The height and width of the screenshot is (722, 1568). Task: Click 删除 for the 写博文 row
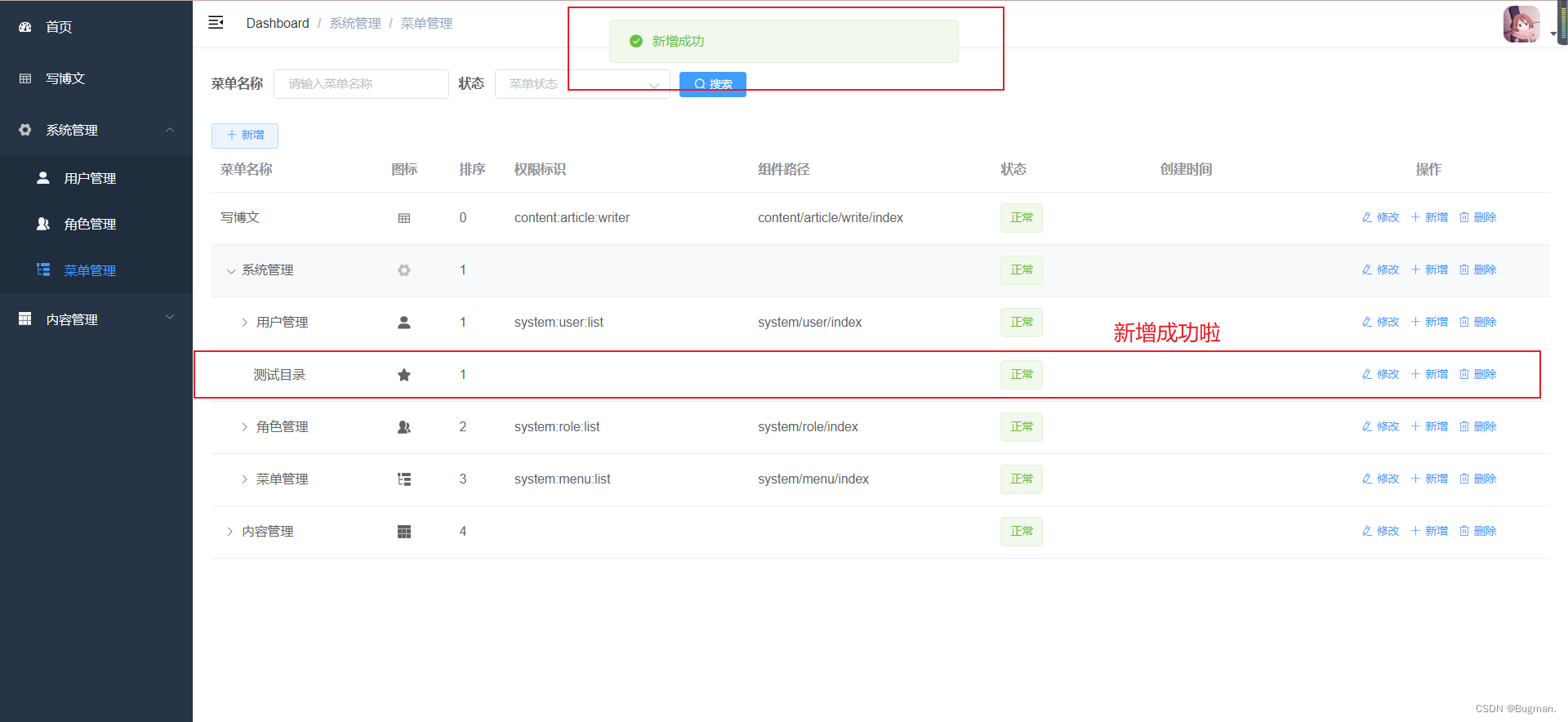[1478, 217]
